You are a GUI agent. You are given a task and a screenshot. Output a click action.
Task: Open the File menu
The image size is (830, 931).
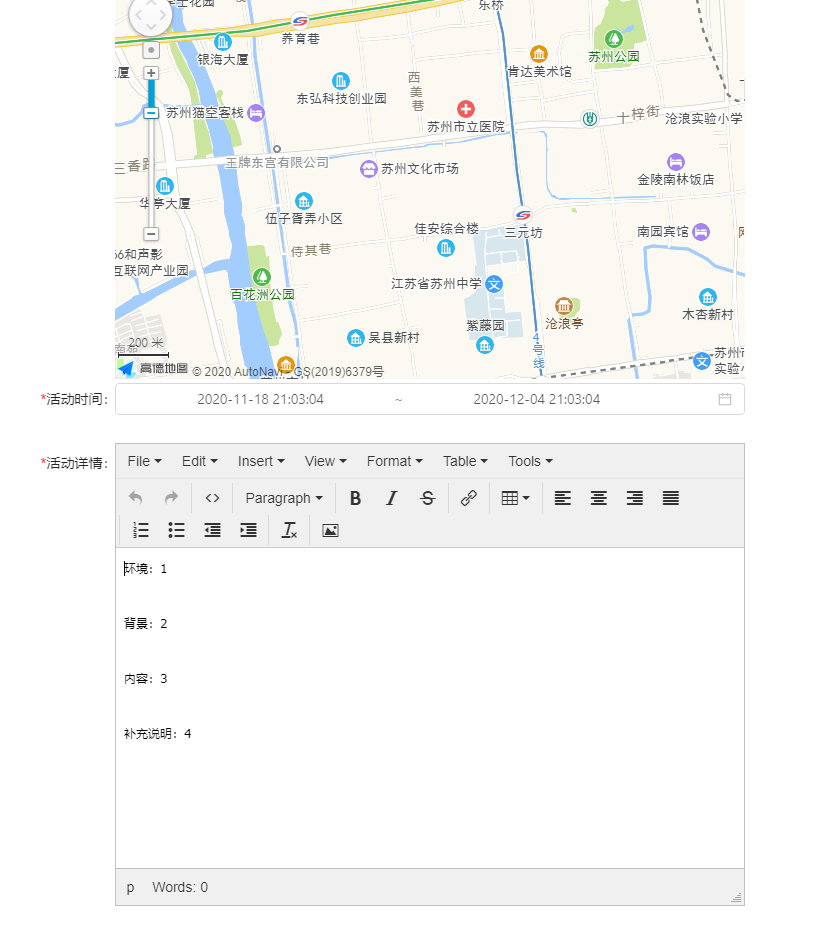(x=144, y=461)
